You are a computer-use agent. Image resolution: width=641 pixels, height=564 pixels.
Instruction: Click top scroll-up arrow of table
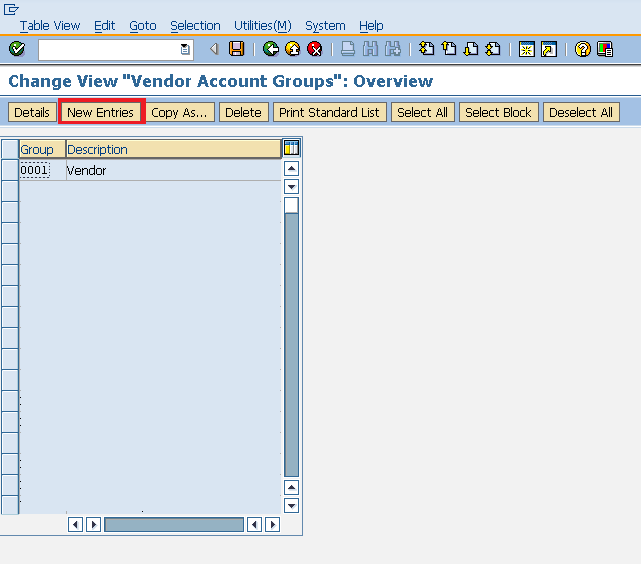(x=291, y=168)
